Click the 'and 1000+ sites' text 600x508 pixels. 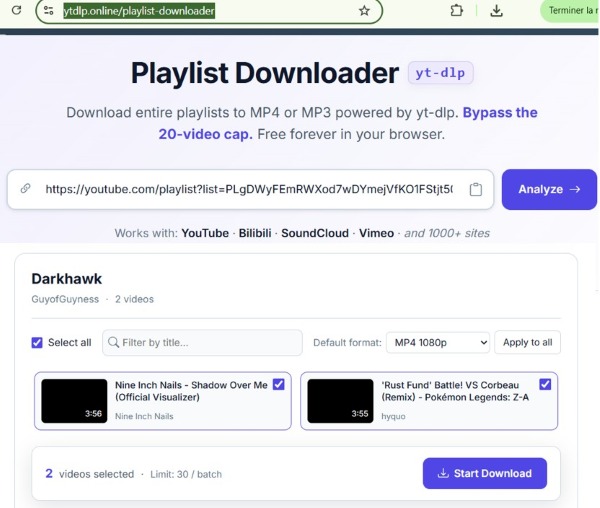[447, 233]
